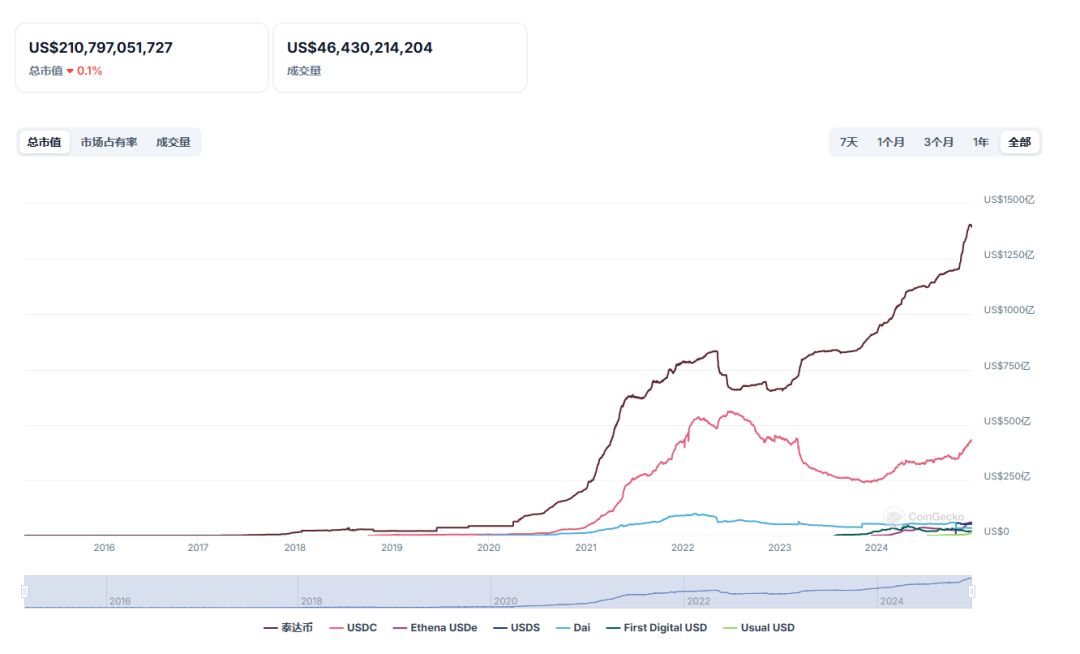Click the 全部 range button
The width and height of the screenshot is (1080, 654).
point(1019,142)
